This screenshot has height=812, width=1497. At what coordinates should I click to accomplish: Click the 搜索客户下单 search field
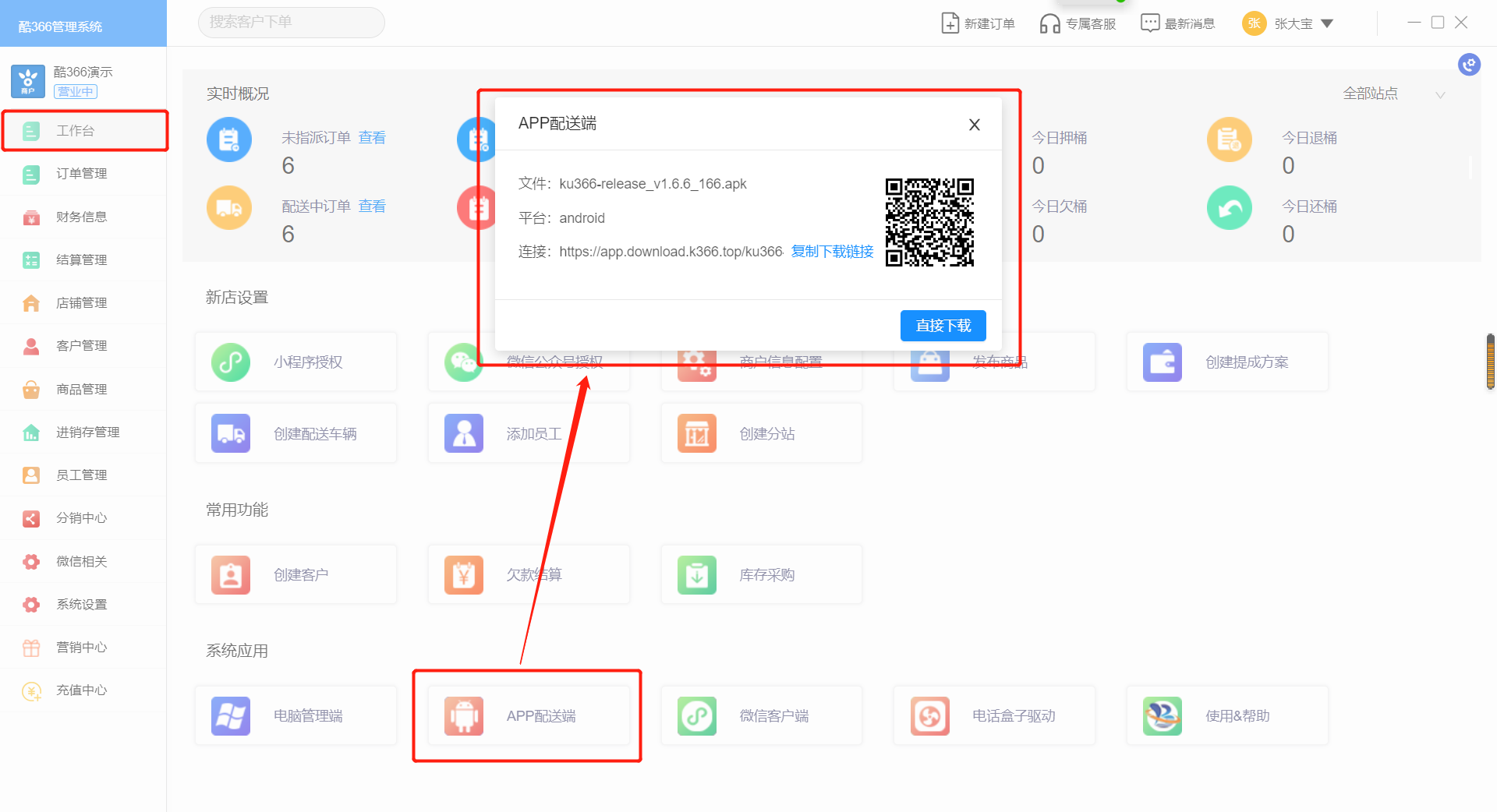coord(291,23)
